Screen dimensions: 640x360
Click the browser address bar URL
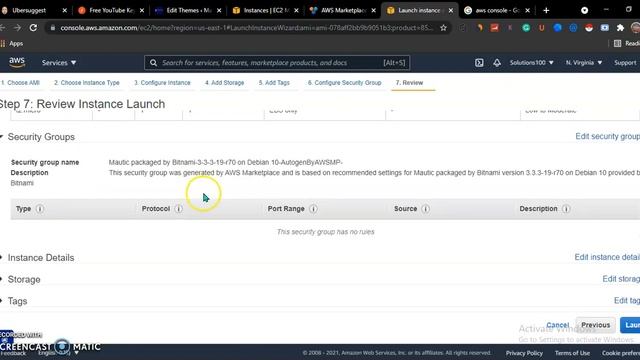click(x=246, y=28)
